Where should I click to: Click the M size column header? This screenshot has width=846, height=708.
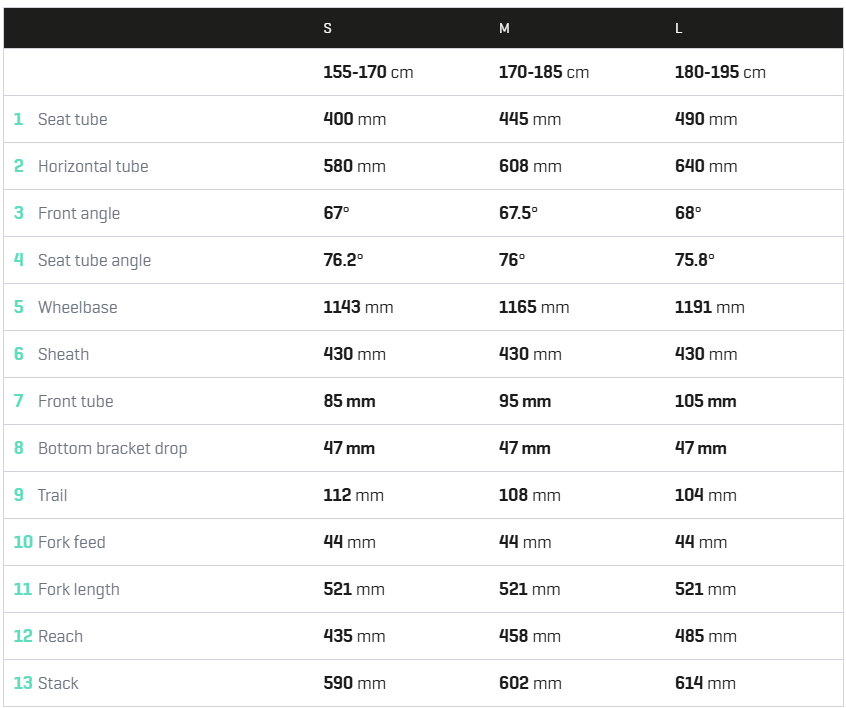click(504, 28)
